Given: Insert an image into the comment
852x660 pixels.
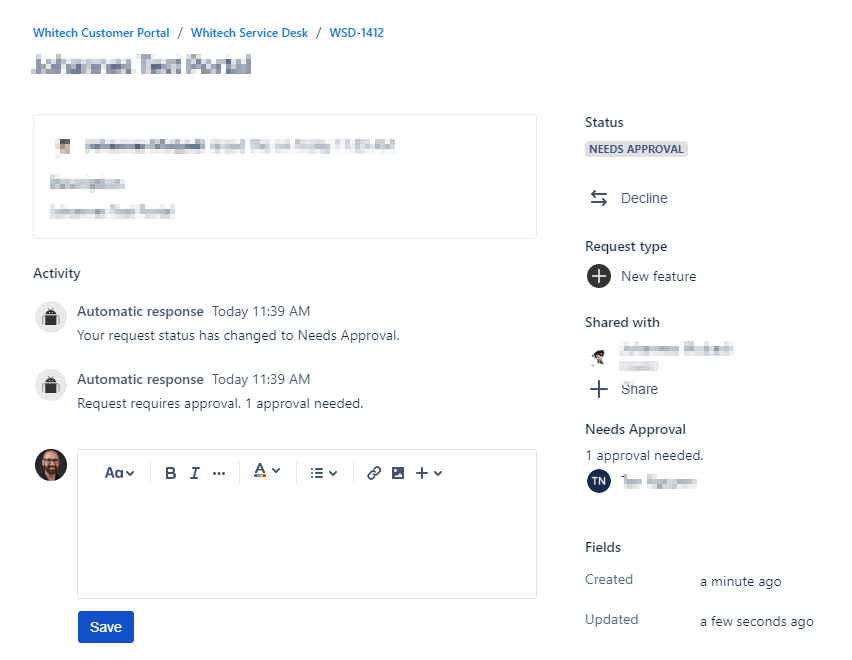Looking at the screenshot, I should [398, 472].
